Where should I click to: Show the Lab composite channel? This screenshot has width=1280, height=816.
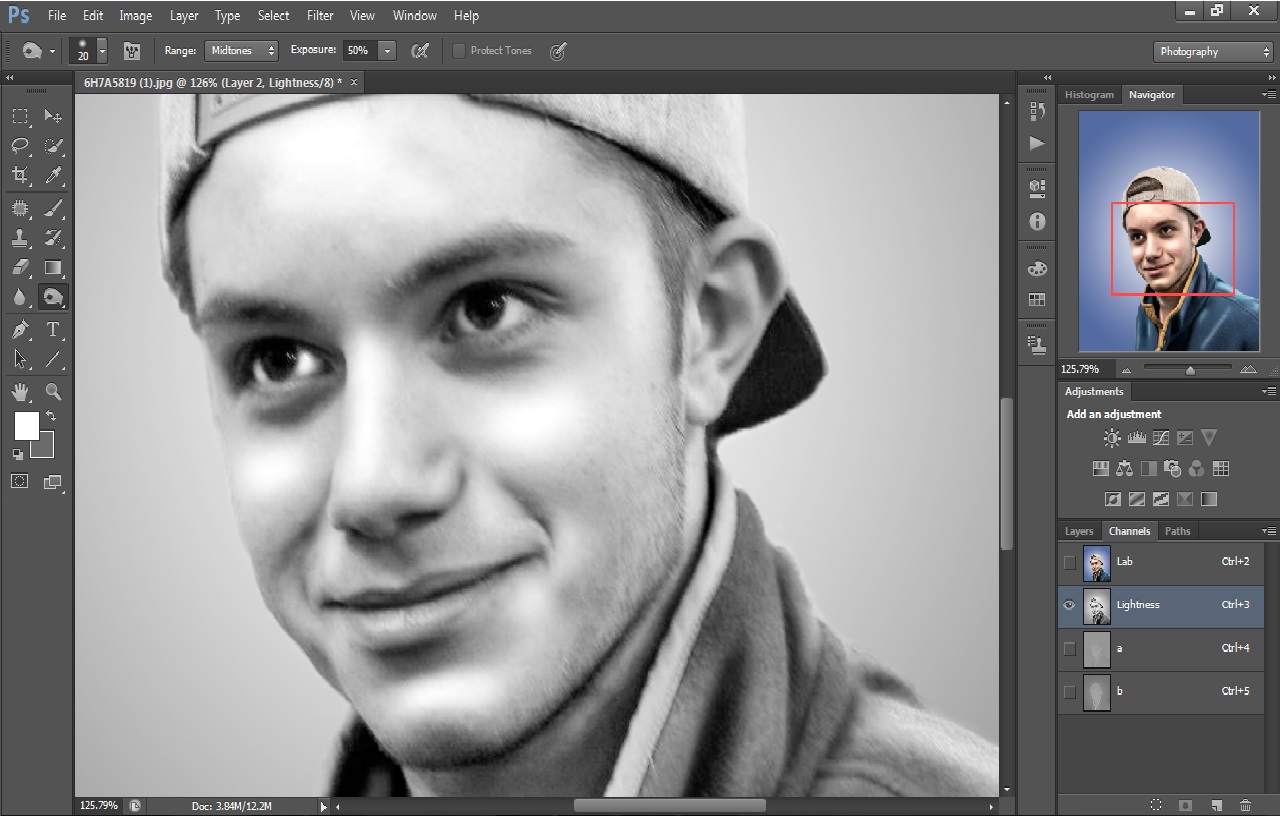pyautogui.click(x=1070, y=562)
